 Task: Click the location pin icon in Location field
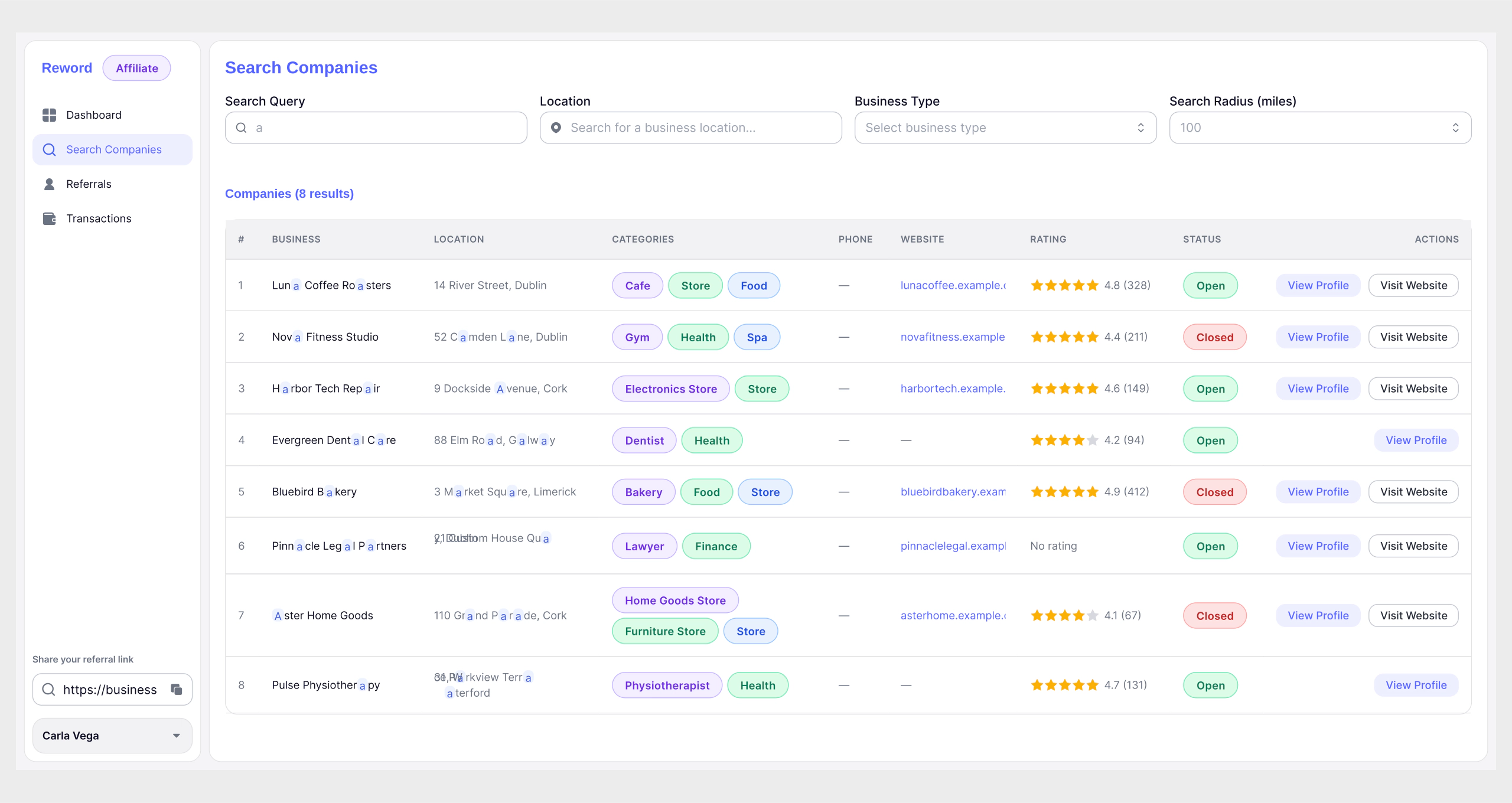click(556, 128)
